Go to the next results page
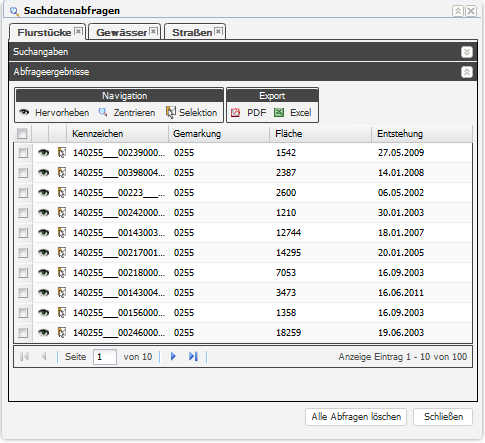Viewport: 485px width, 443px height. click(173, 357)
